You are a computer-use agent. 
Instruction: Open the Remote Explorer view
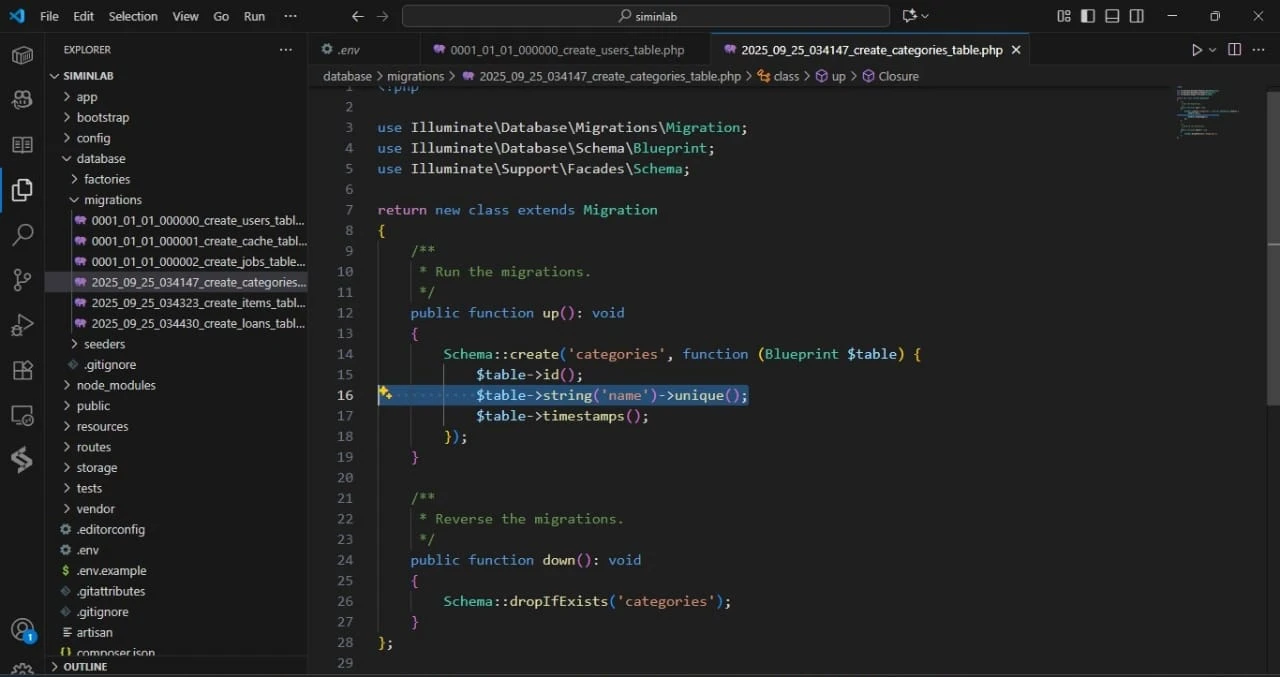pos(22,415)
